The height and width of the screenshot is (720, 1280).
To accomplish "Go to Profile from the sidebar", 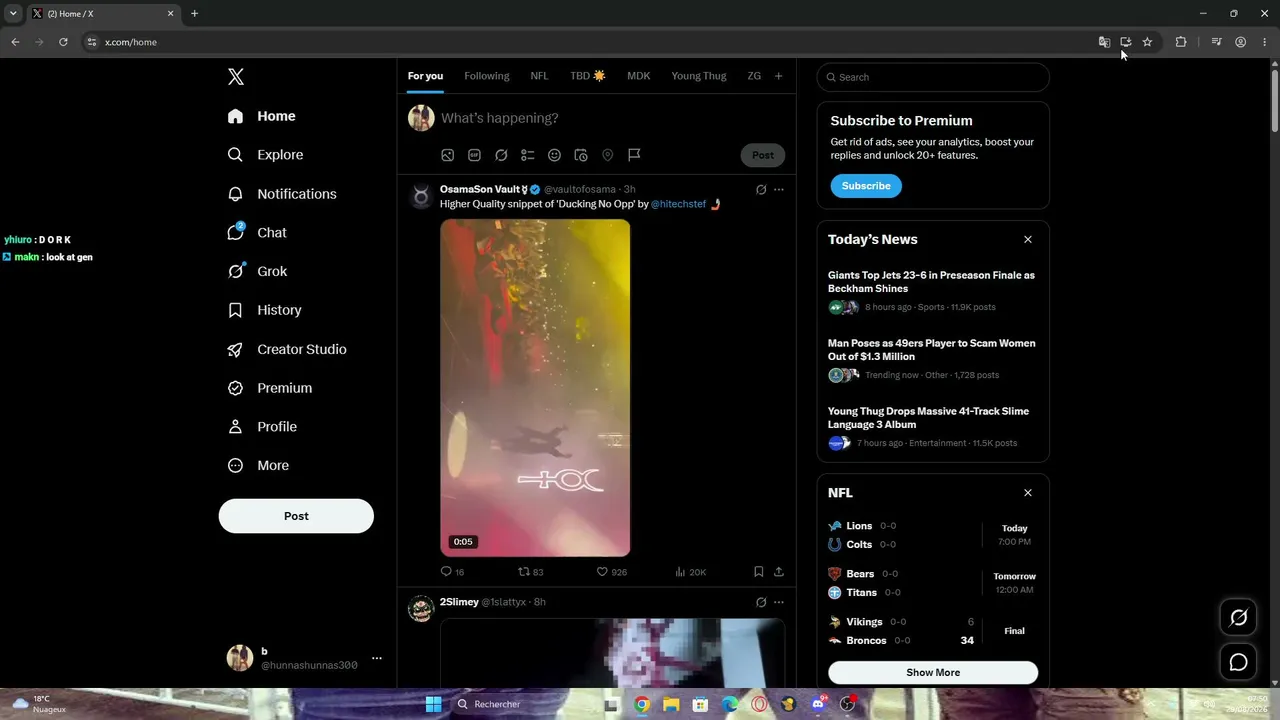I will (x=262, y=426).
